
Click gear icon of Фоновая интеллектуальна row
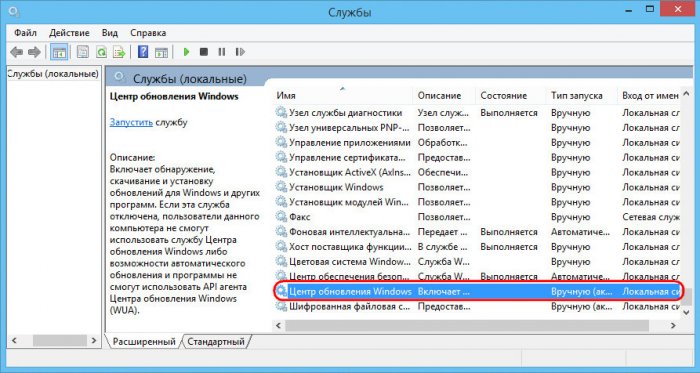point(281,232)
